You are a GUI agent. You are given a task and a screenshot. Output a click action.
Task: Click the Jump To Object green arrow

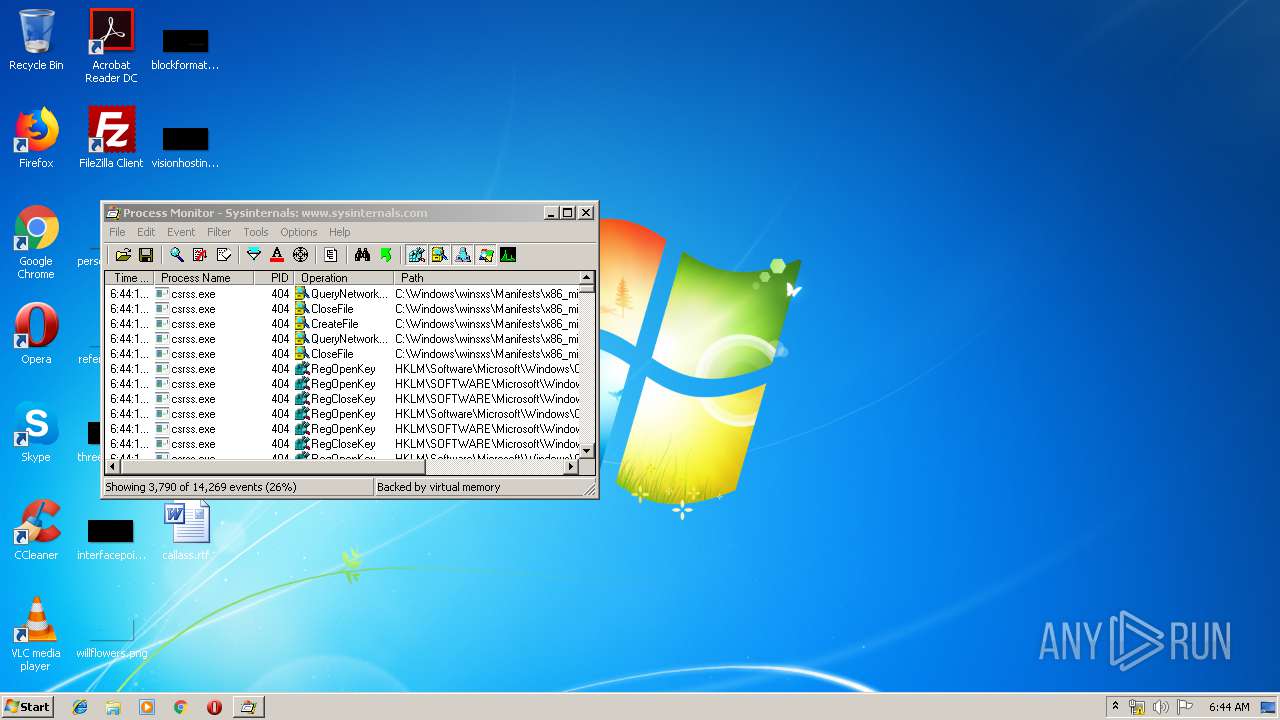[385, 255]
